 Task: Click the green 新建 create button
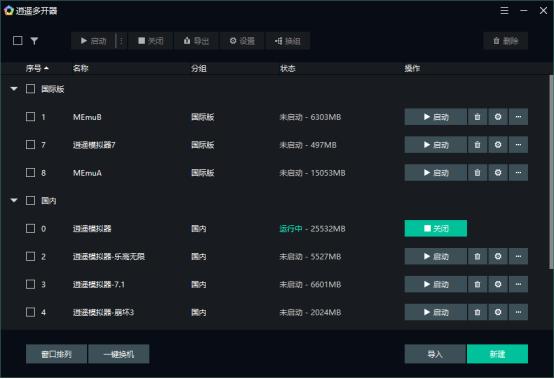pyautogui.click(x=497, y=354)
